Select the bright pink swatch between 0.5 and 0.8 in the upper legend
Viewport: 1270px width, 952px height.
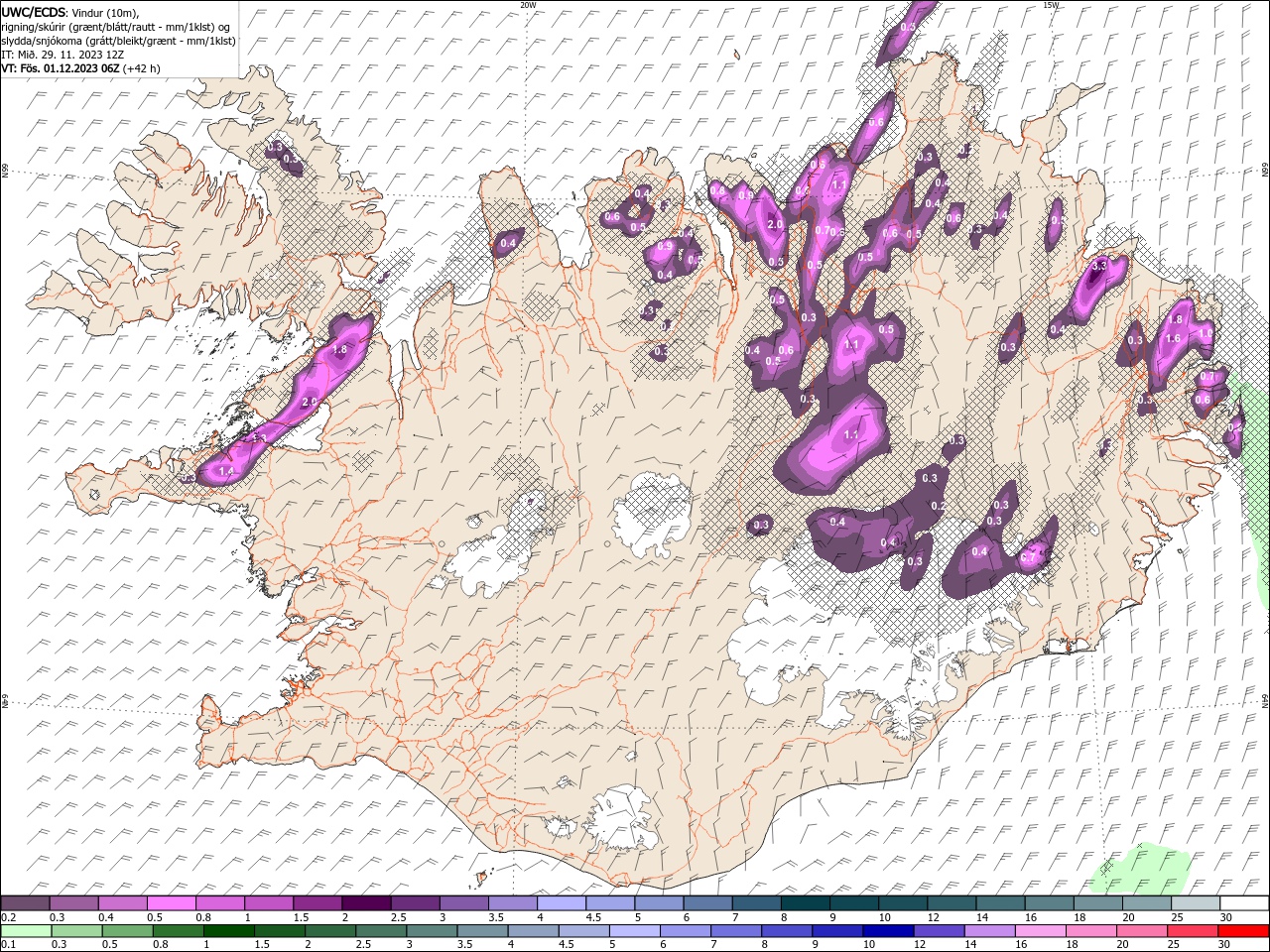[171, 903]
